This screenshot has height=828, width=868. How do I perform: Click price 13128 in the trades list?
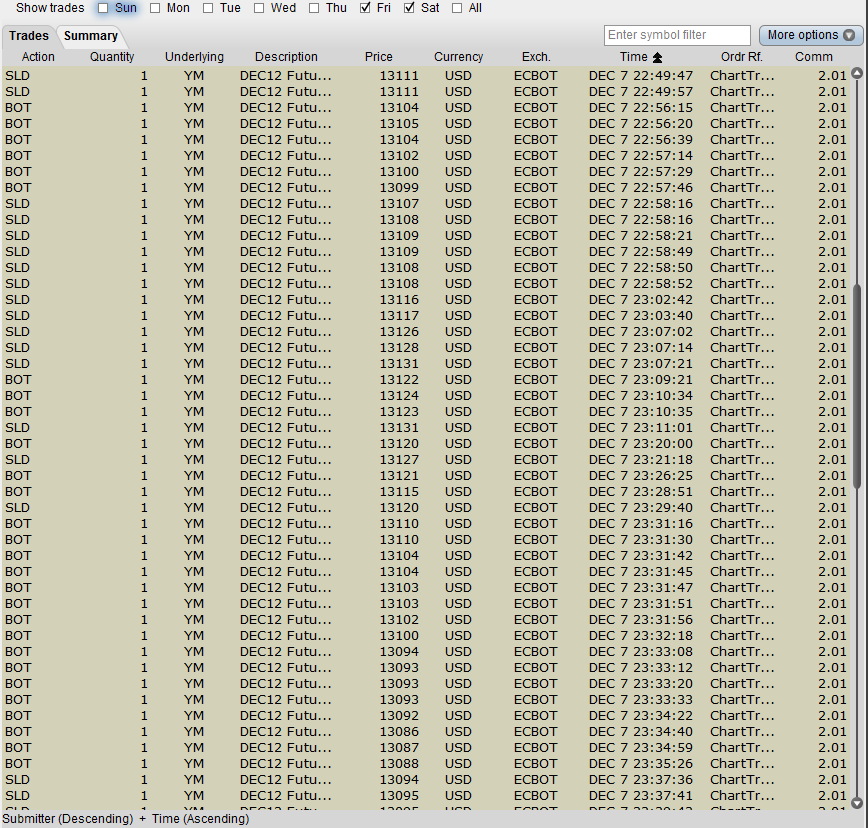[399, 348]
